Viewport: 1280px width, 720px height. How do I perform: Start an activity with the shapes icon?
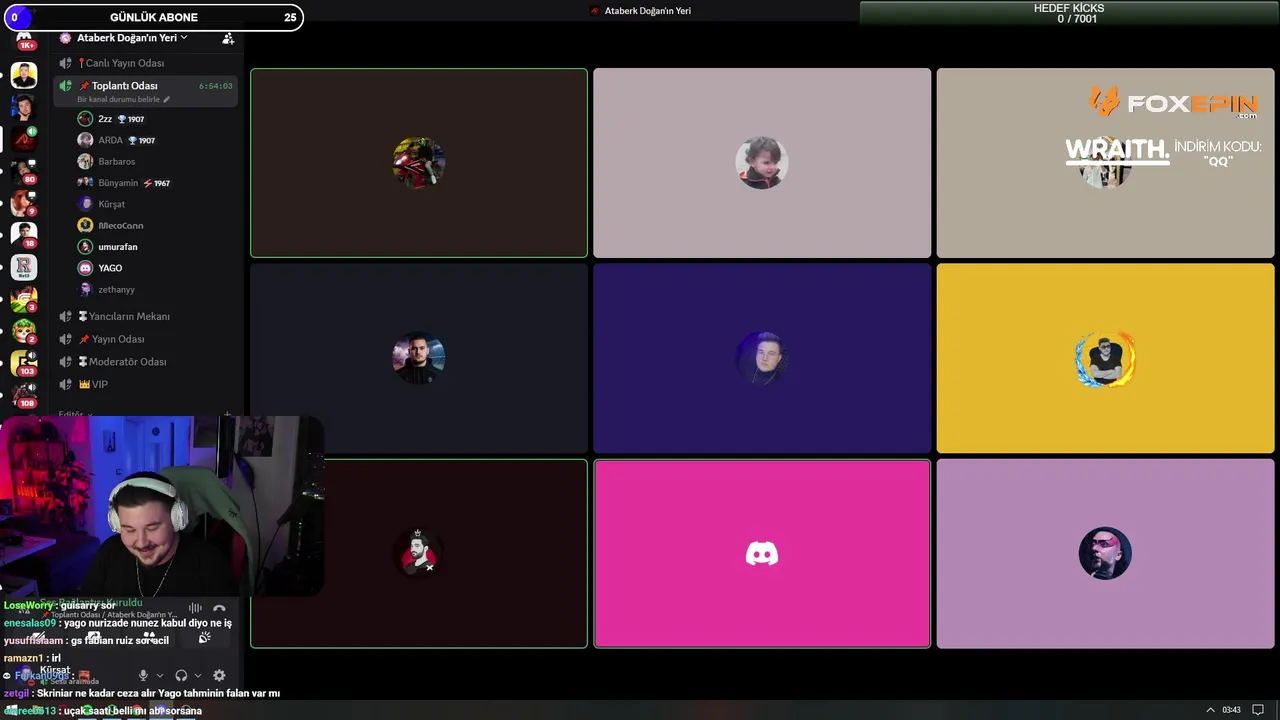pos(148,638)
